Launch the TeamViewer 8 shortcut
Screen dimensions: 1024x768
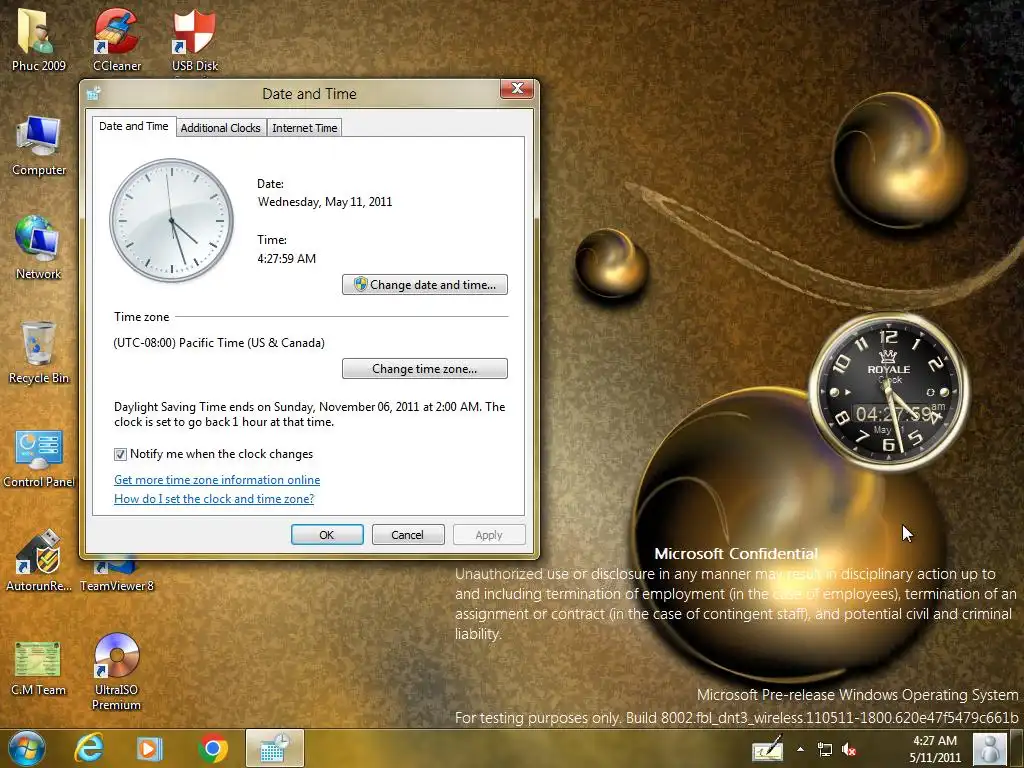click(x=116, y=576)
